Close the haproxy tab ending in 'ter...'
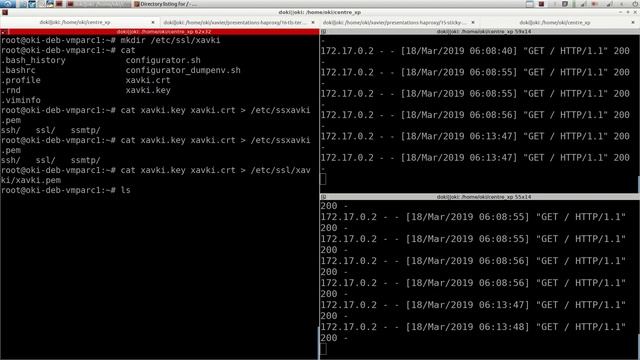Image resolution: width=640 pixels, height=360 pixels. coord(313,22)
